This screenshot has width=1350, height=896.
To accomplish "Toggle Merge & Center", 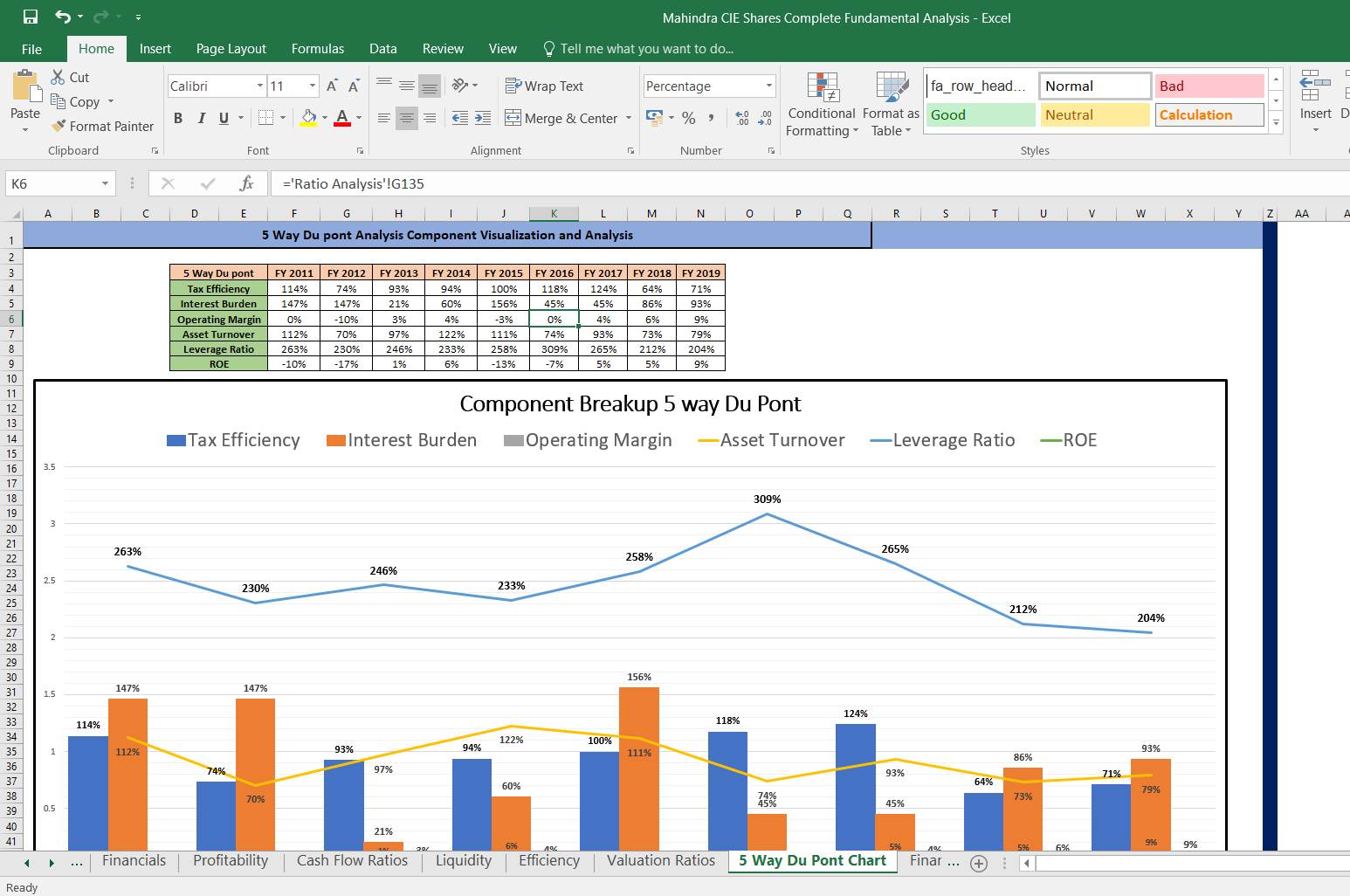I will coord(561,118).
